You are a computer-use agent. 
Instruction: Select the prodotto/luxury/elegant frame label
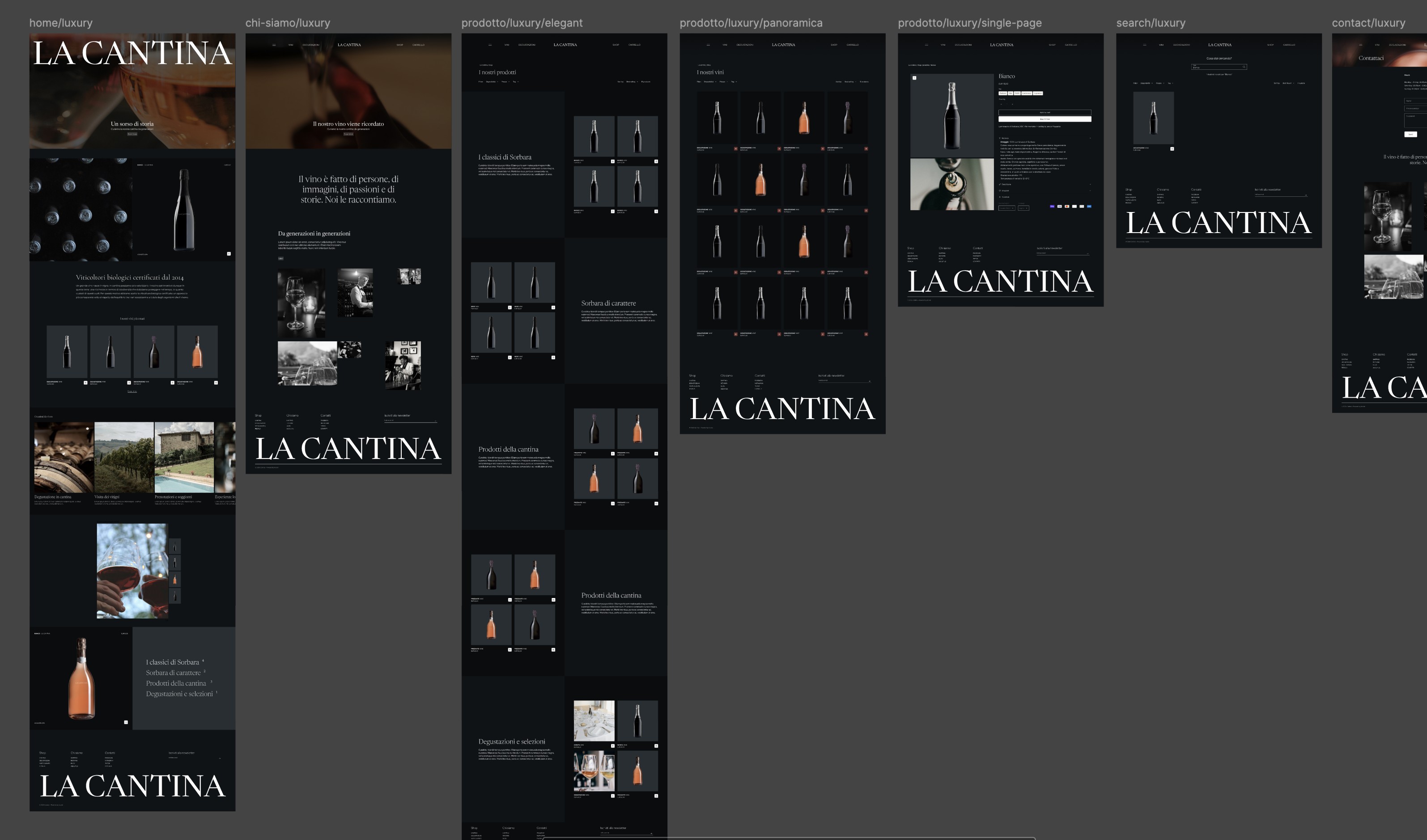point(522,23)
